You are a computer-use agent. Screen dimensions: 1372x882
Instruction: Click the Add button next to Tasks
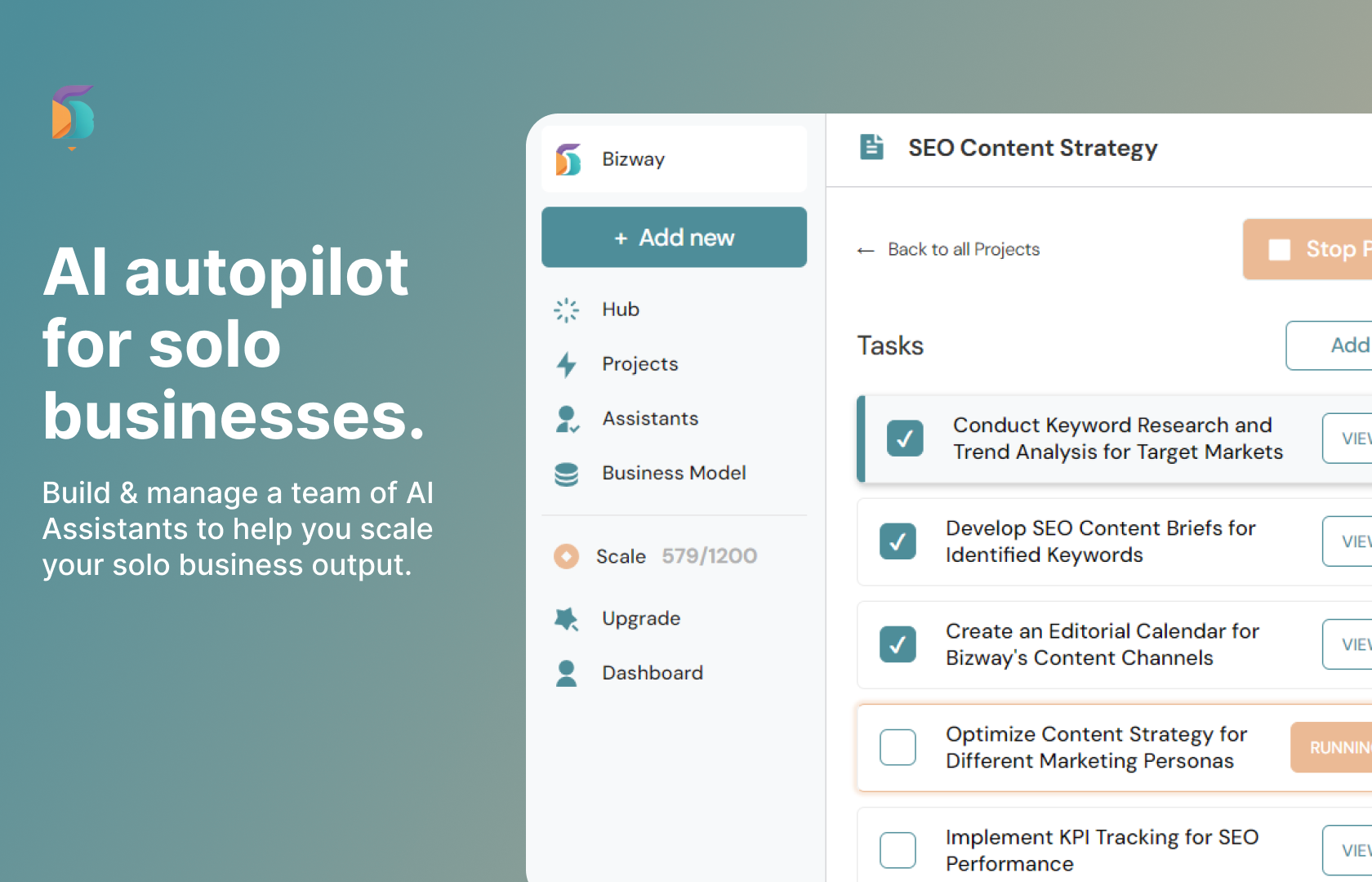(x=1329, y=345)
